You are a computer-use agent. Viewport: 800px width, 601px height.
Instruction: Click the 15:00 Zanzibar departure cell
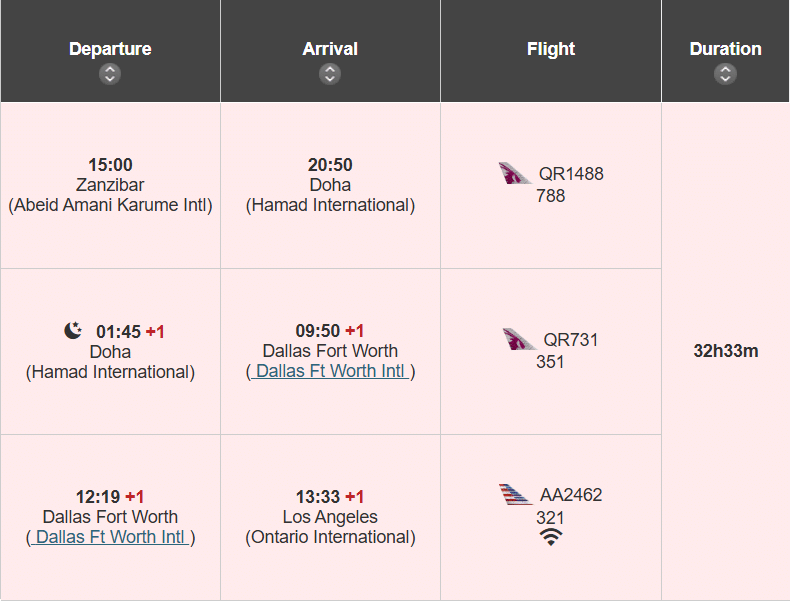(110, 185)
